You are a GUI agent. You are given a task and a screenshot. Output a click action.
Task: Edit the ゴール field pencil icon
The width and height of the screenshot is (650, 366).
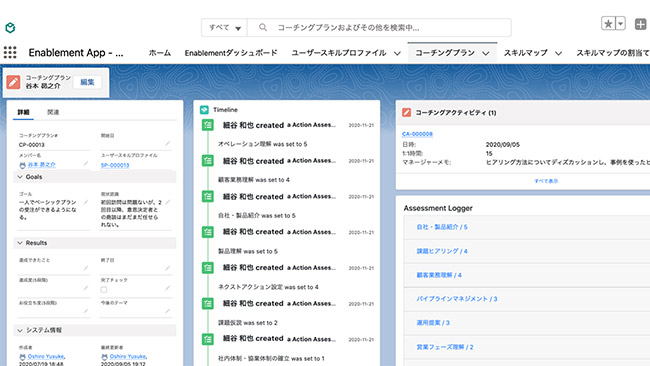86,202
